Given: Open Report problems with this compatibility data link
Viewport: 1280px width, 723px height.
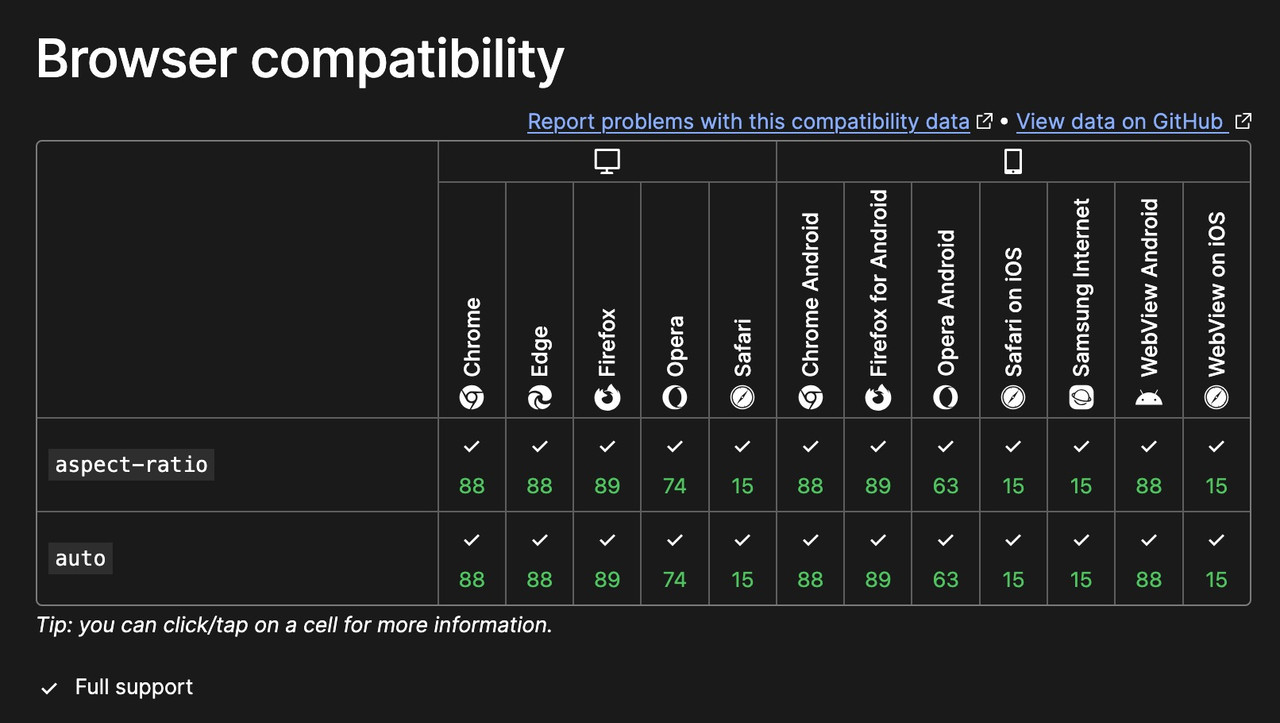Looking at the screenshot, I should [x=748, y=121].
